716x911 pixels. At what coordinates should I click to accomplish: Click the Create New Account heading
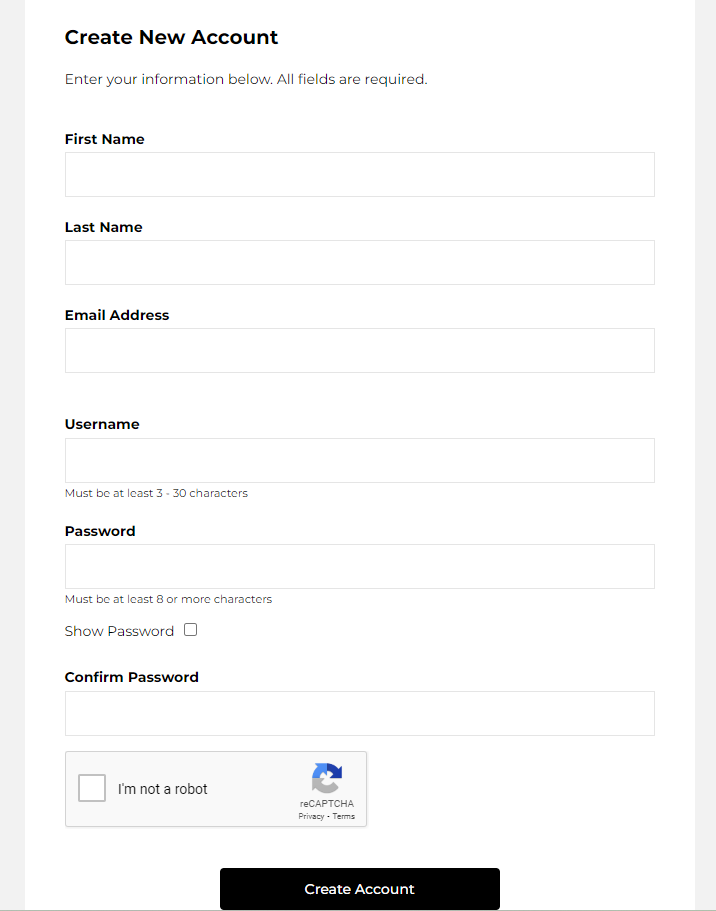click(171, 37)
